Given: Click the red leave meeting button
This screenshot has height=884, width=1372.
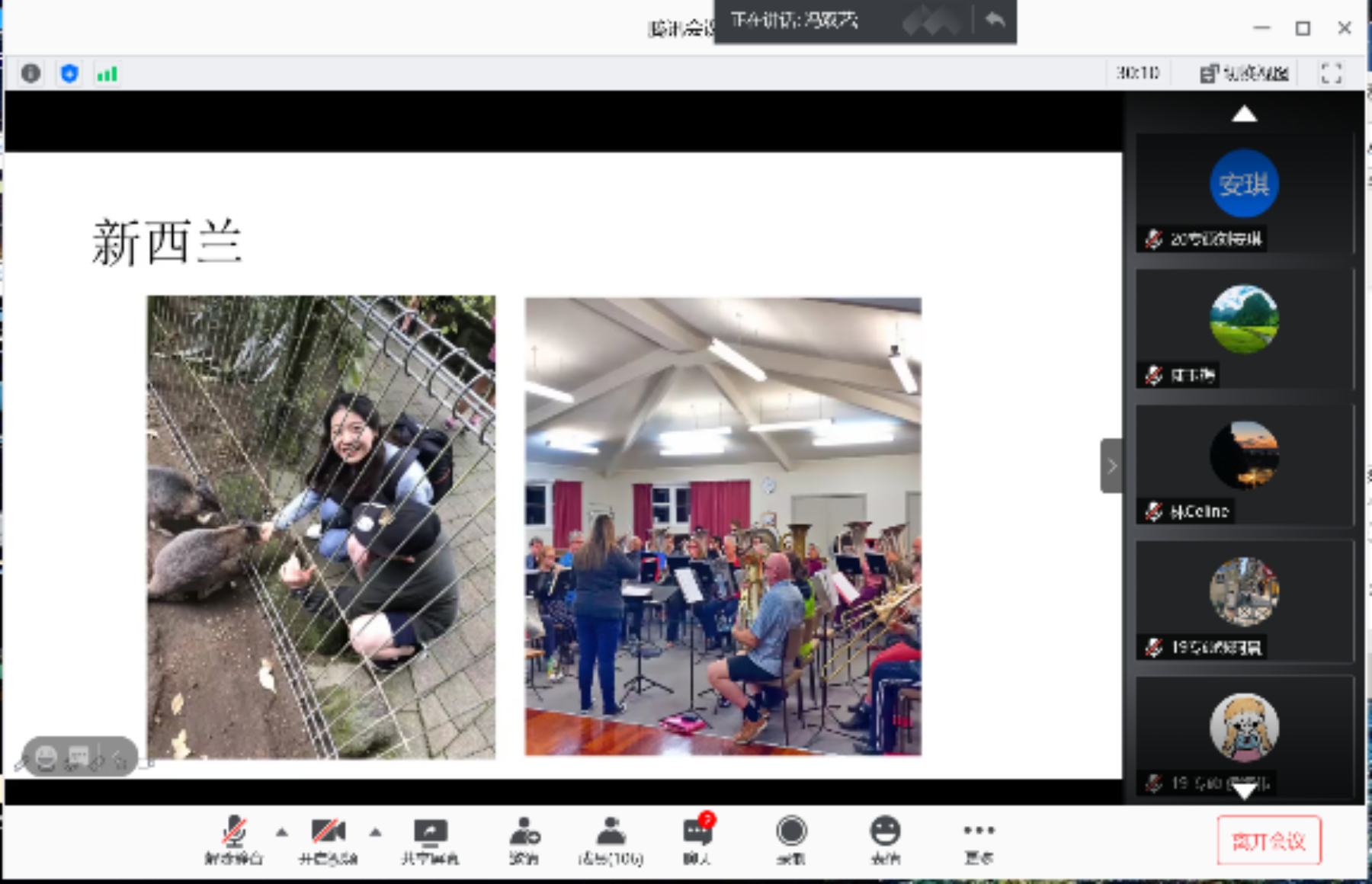Looking at the screenshot, I should click(x=1268, y=841).
